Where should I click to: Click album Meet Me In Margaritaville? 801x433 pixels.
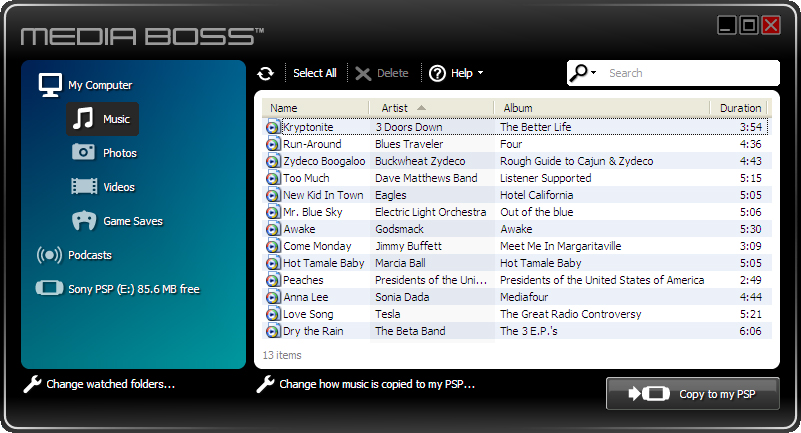560,246
